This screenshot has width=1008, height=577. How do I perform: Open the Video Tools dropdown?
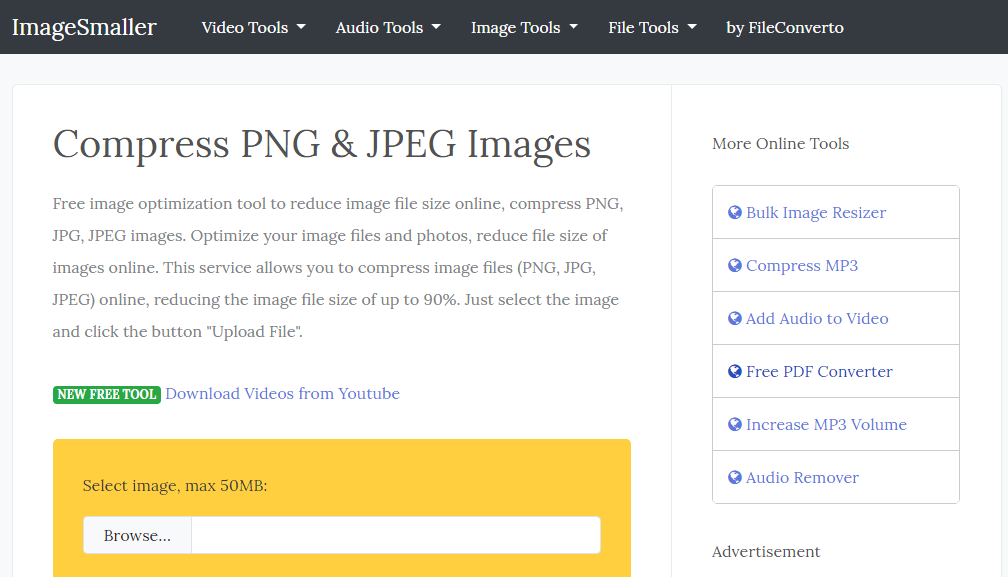point(253,27)
